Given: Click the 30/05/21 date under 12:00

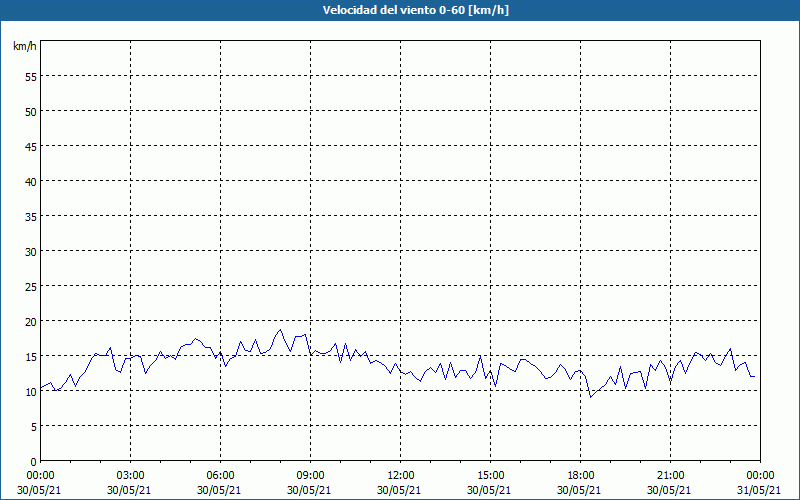Looking at the screenshot, I should click(x=399, y=490).
